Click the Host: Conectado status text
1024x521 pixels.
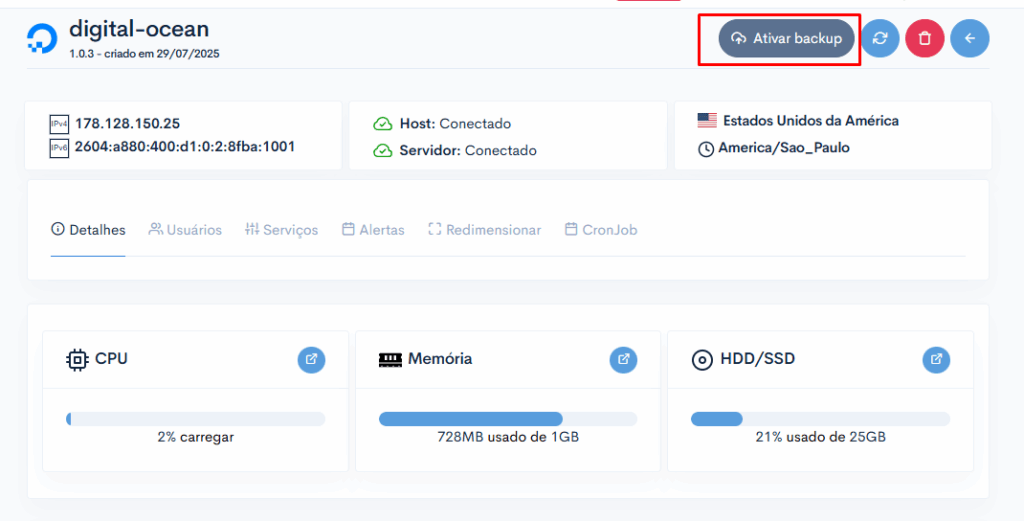coord(455,124)
